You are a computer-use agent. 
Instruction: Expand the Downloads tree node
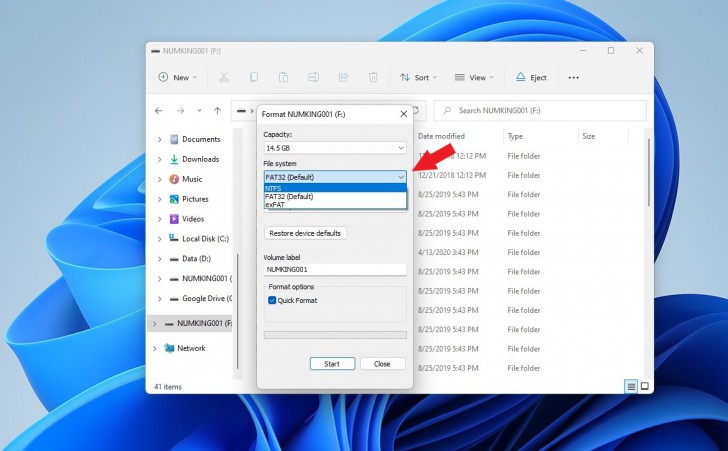159,159
